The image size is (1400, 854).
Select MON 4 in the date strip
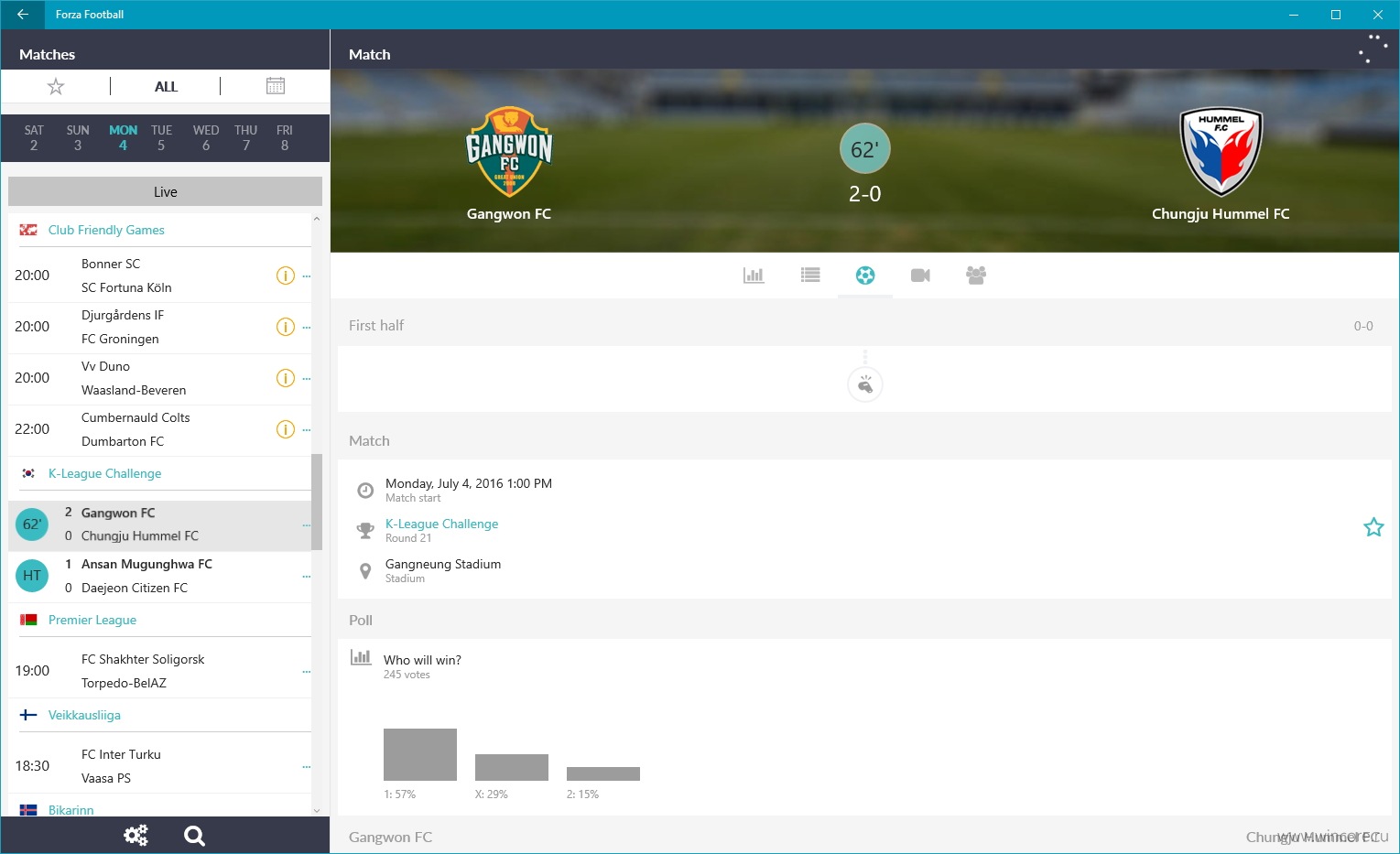(x=123, y=138)
